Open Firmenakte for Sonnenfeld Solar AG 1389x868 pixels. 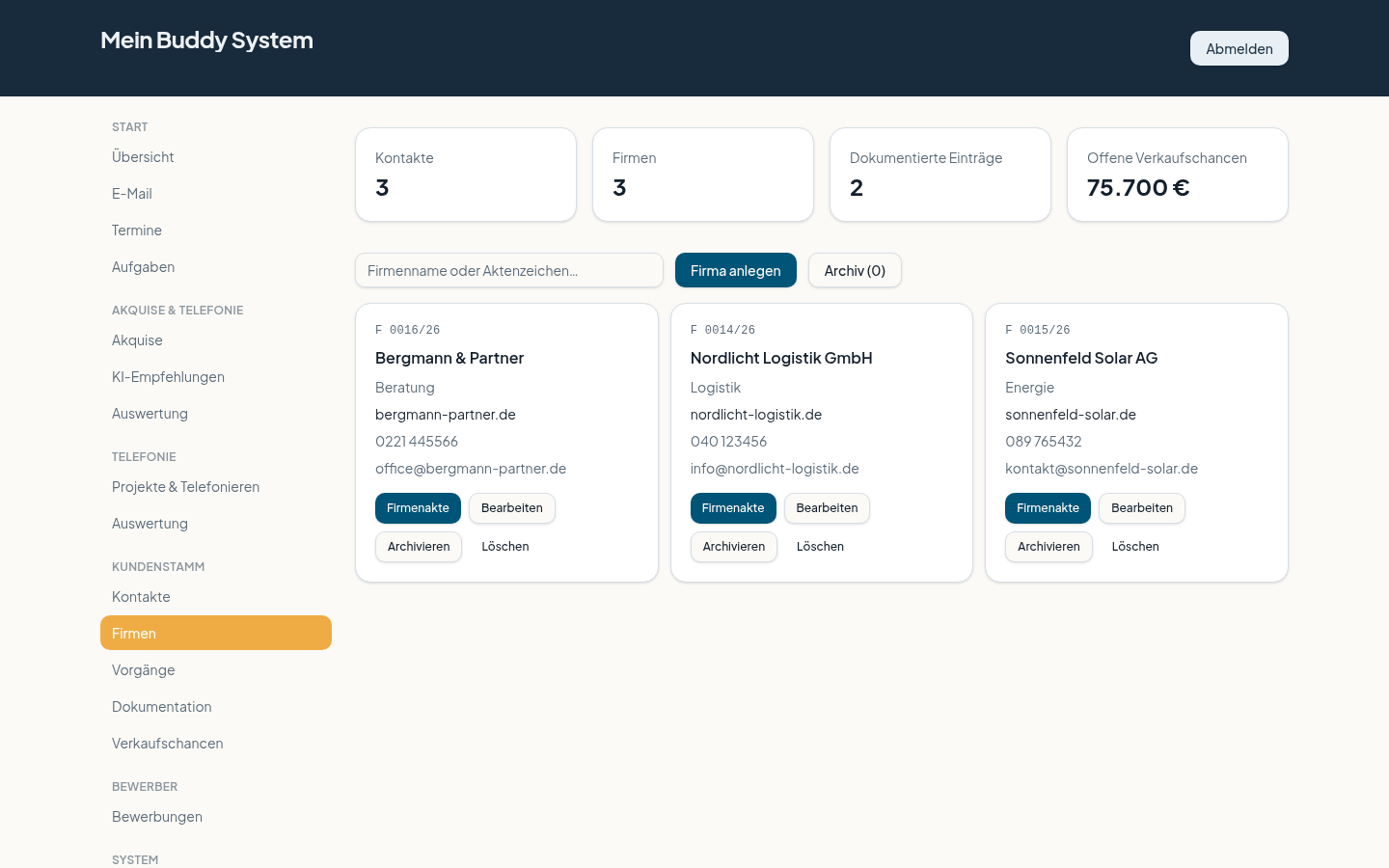(x=1048, y=508)
